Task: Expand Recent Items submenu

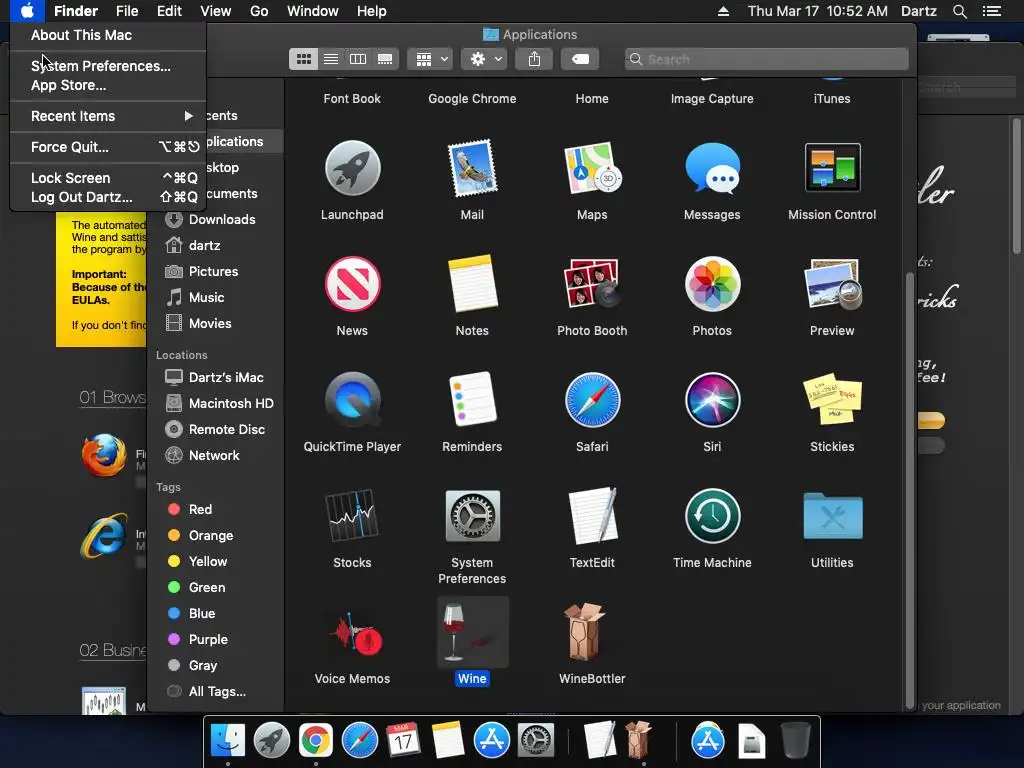Action: pos(108,116)
